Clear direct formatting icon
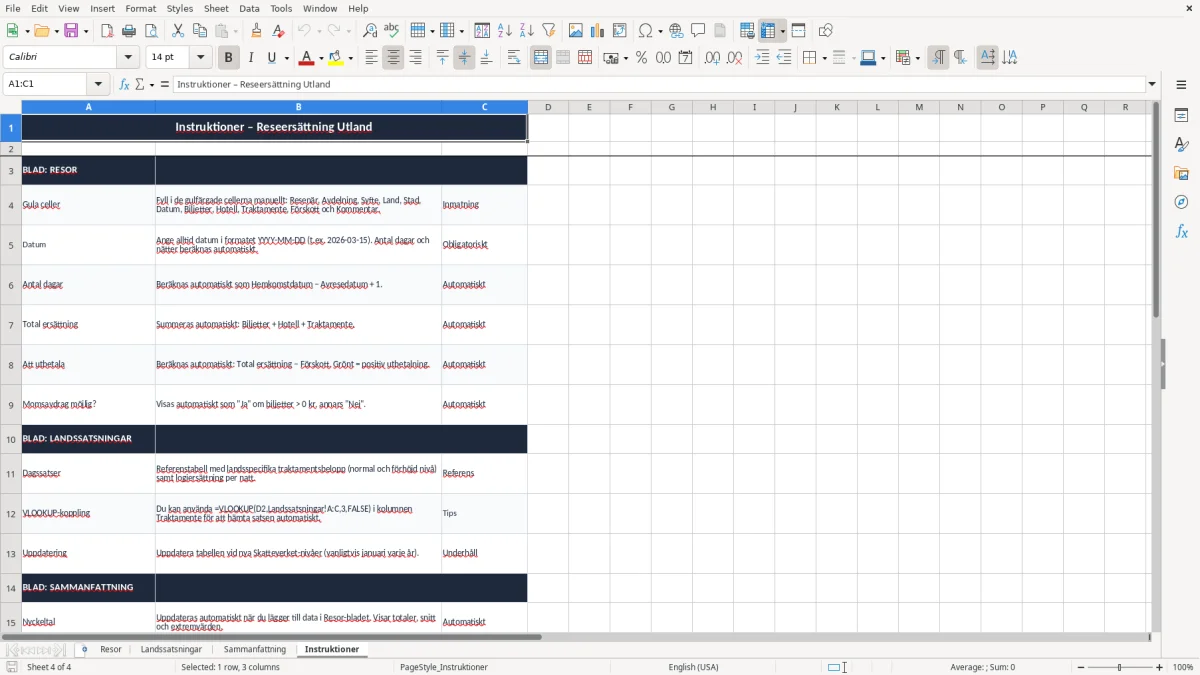The width and height of the screenshot is (1200, 675). 279,31
